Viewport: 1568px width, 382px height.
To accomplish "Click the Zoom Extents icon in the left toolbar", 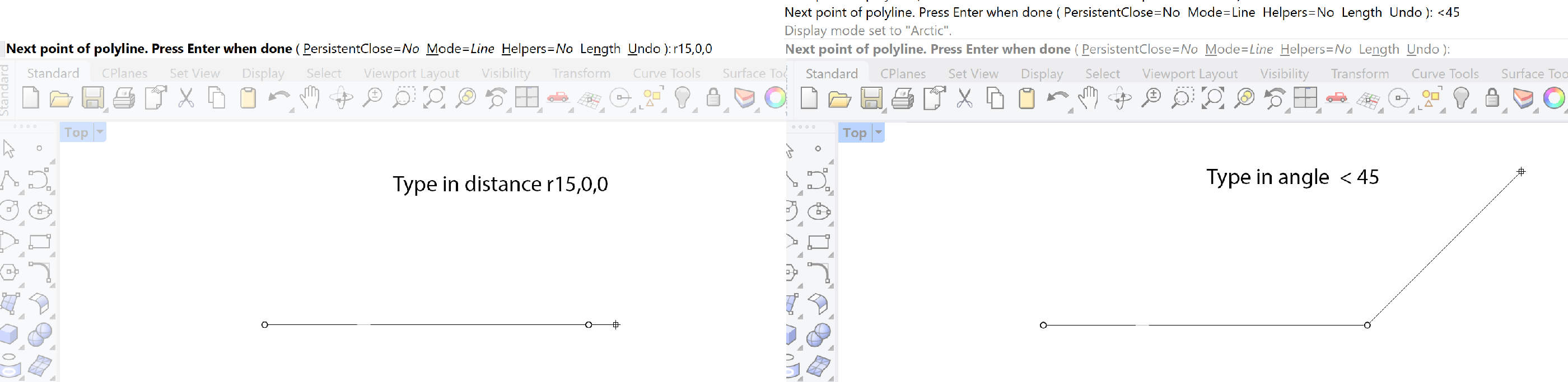I will (434, 98).
